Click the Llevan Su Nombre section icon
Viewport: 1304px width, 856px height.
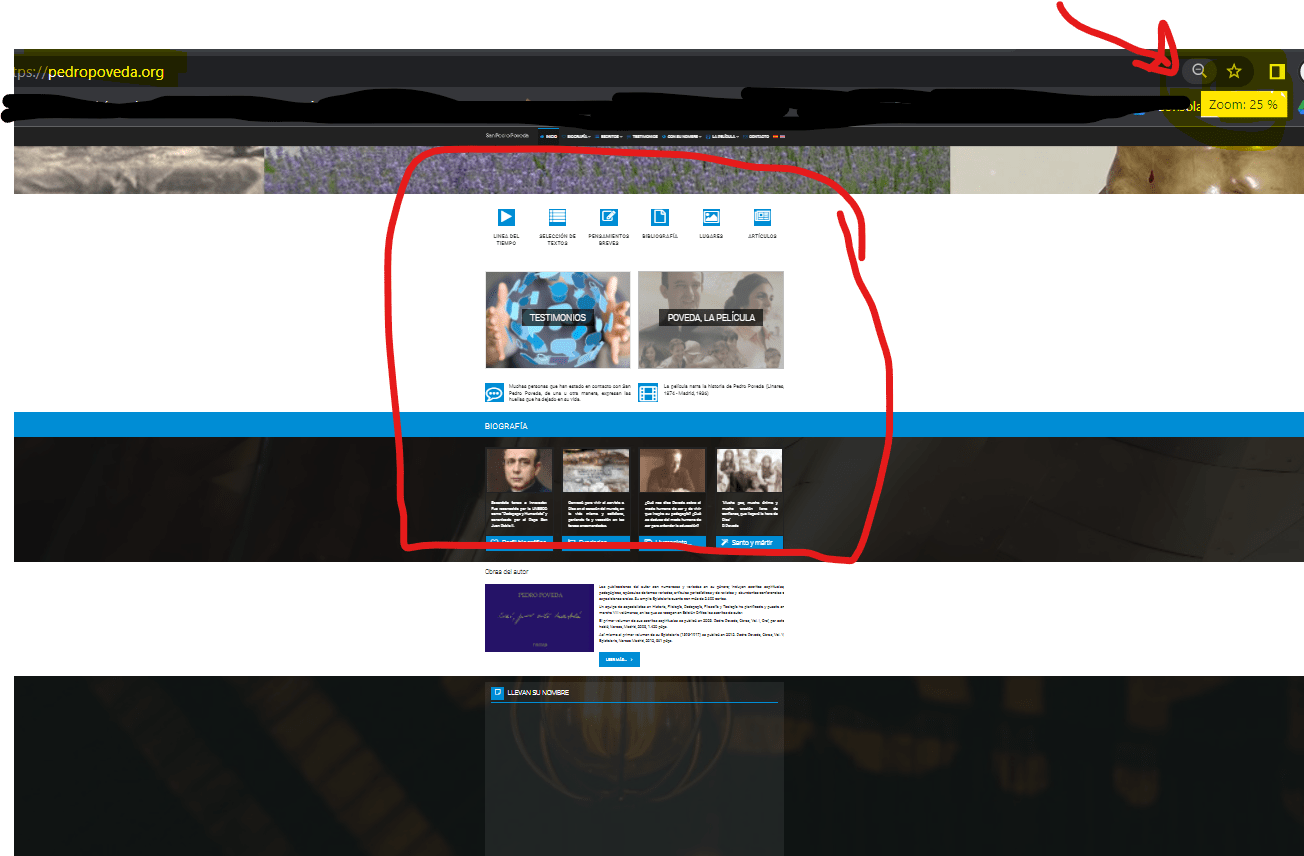pyautogui.click(x=497, y=692)
